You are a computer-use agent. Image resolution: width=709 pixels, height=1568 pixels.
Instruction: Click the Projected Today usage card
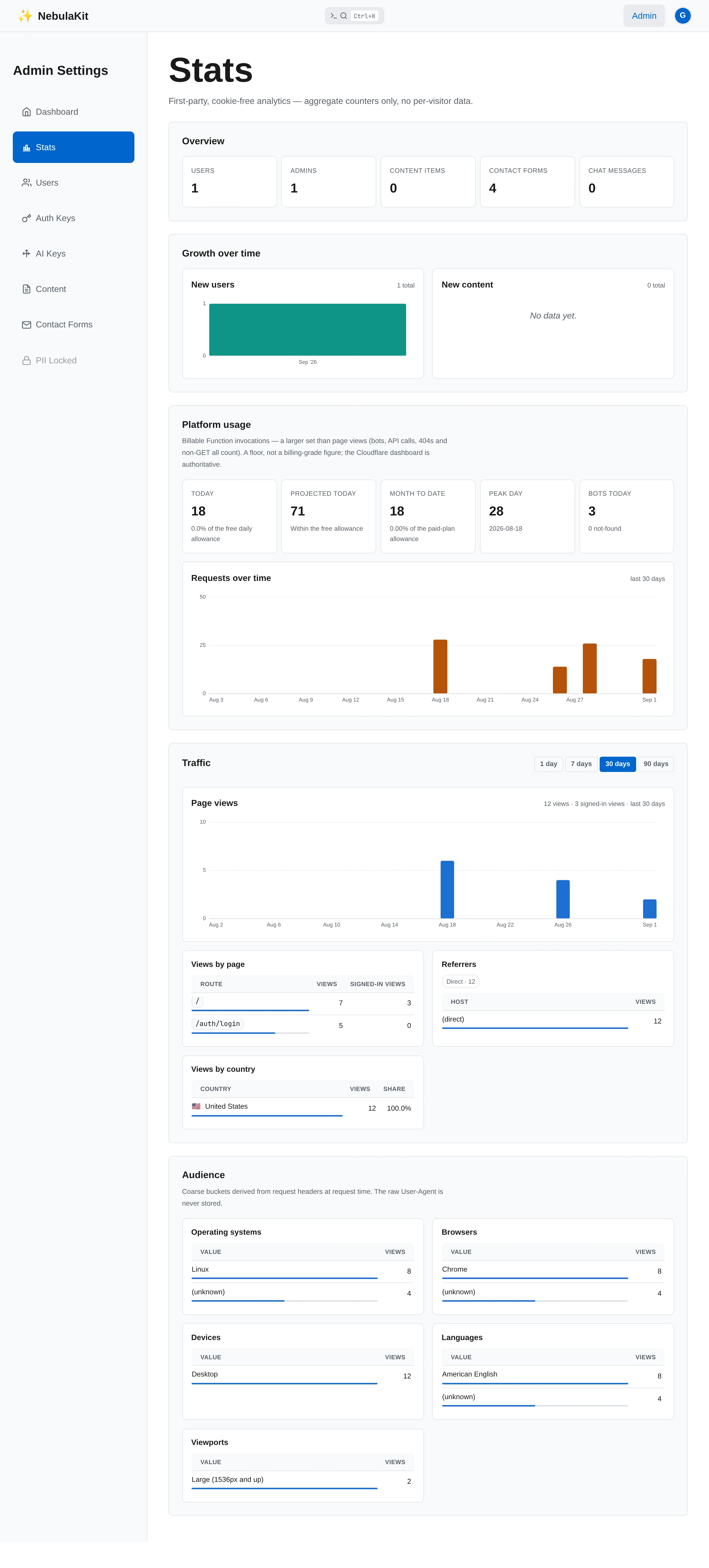click(329, 516)
